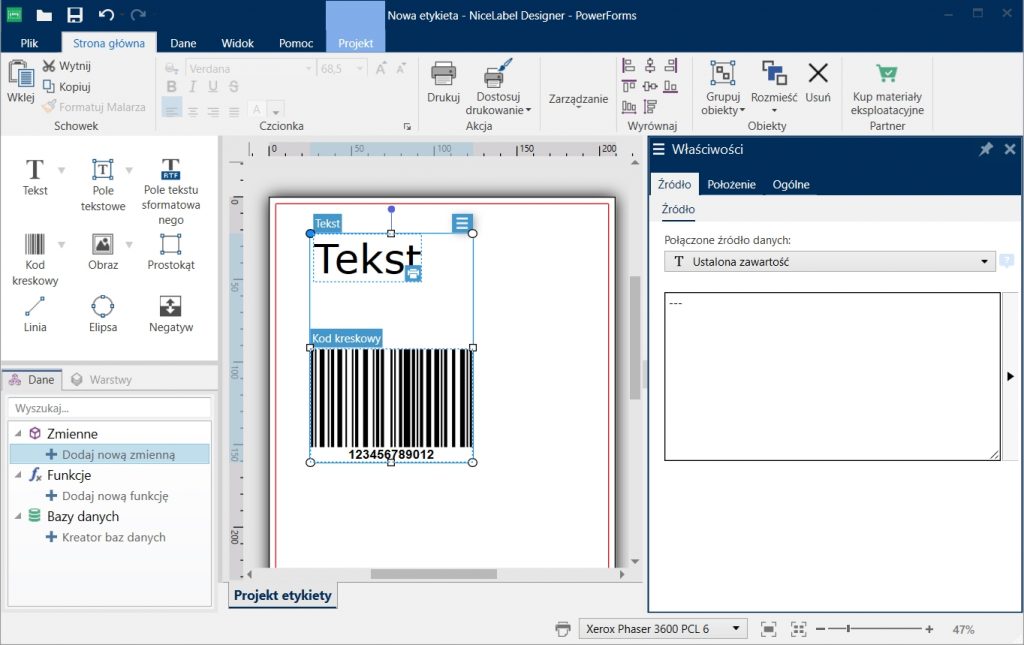Click the Drukuj printer icon
The height and width of the screenshot is (645, 1024).
[x=443, y=74]
